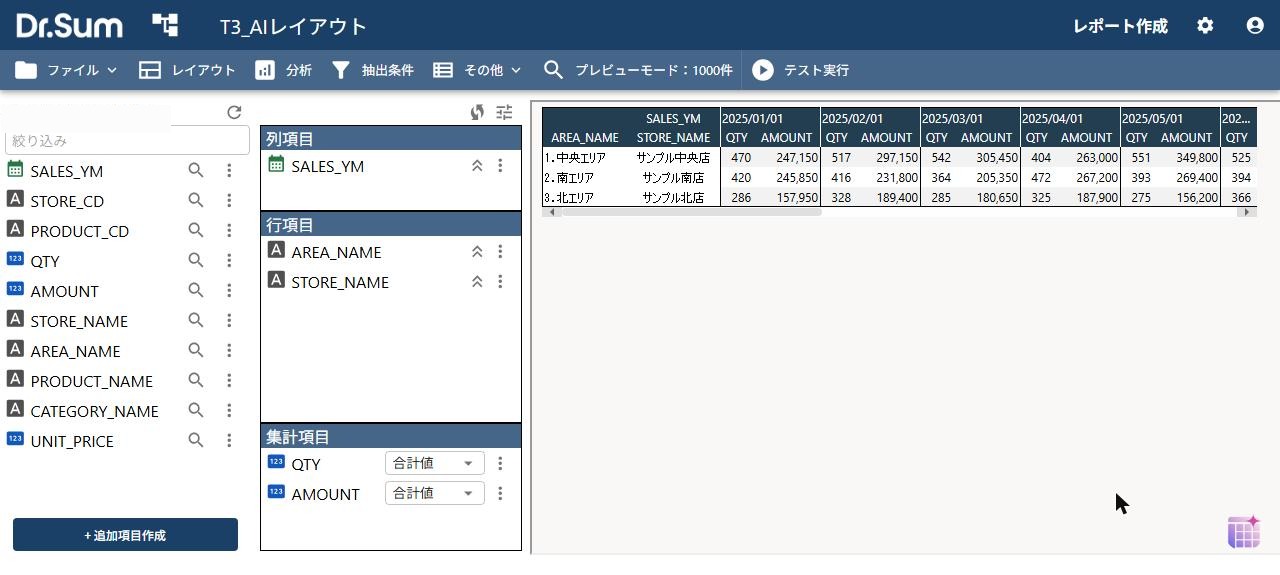Click 集計項目 section header

point(391,437)
